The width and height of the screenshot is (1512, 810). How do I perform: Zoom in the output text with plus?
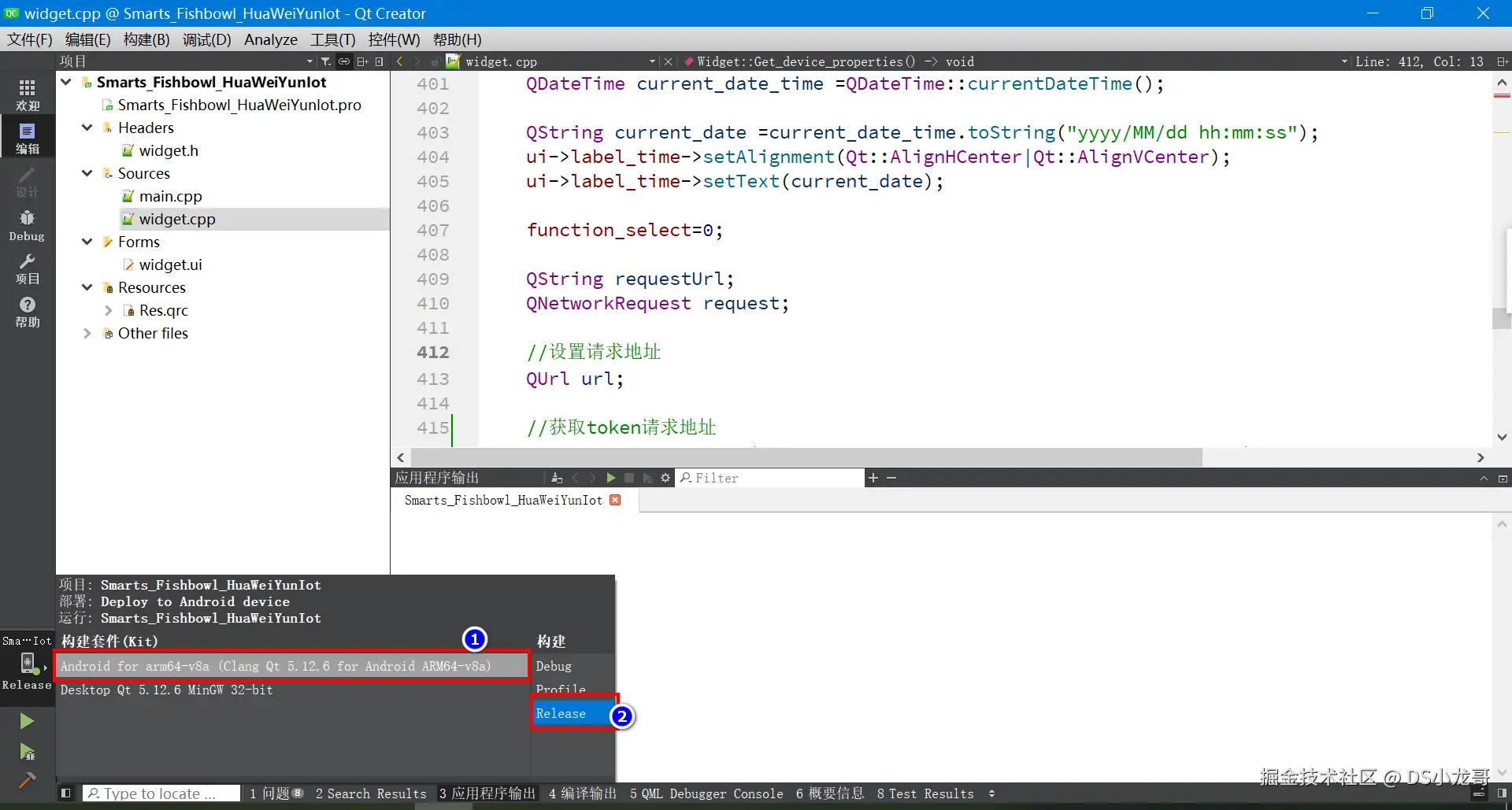(873, 478)
